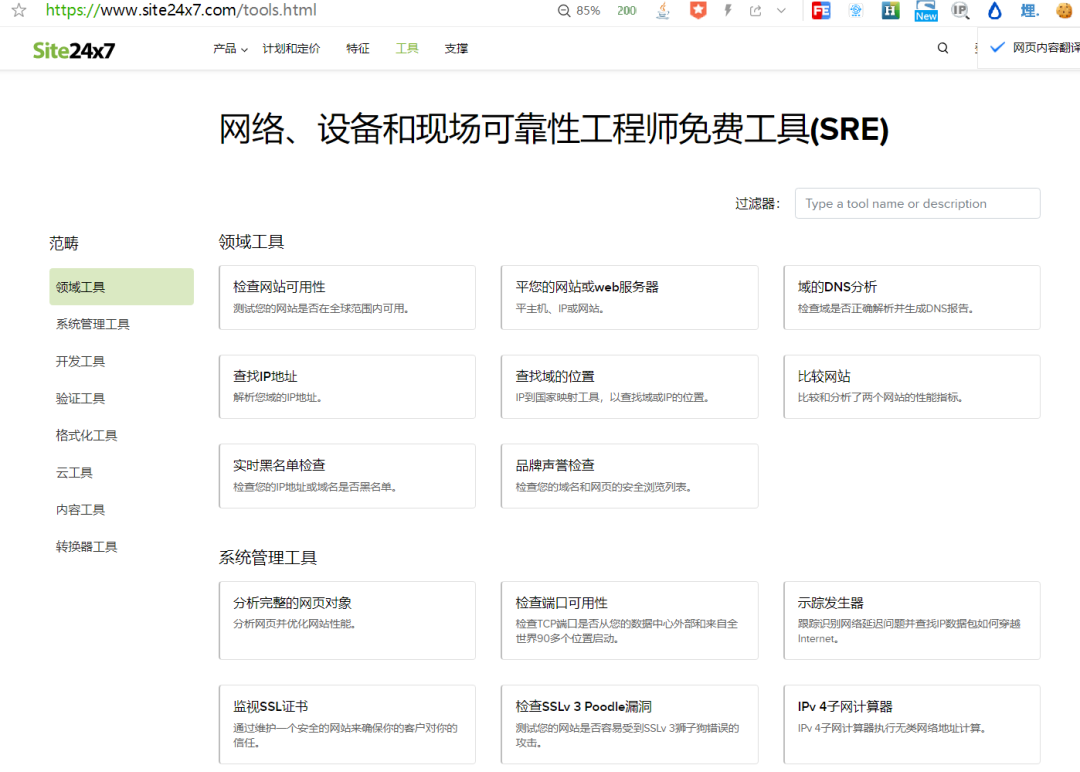Click the main SRE page title
The image size is (1080, 772).
click(554, 129)
